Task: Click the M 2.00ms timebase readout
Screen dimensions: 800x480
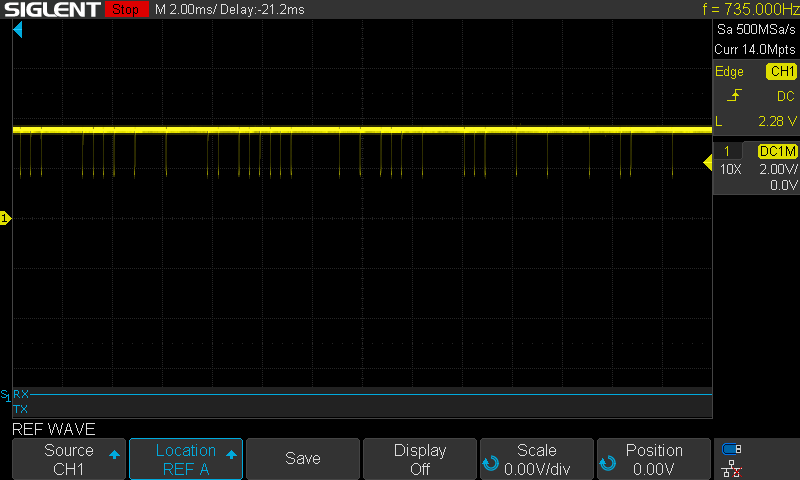Action: [185, 9]
